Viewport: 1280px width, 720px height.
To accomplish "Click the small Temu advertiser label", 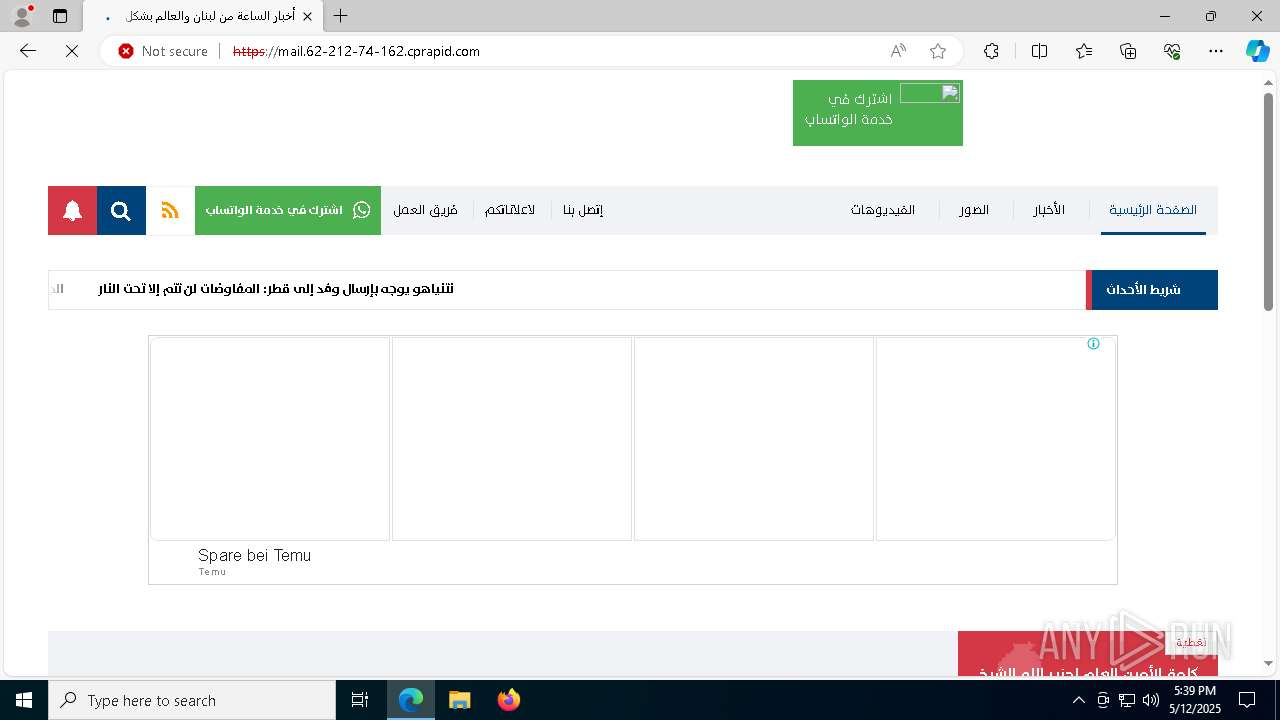I will [212, 572].
